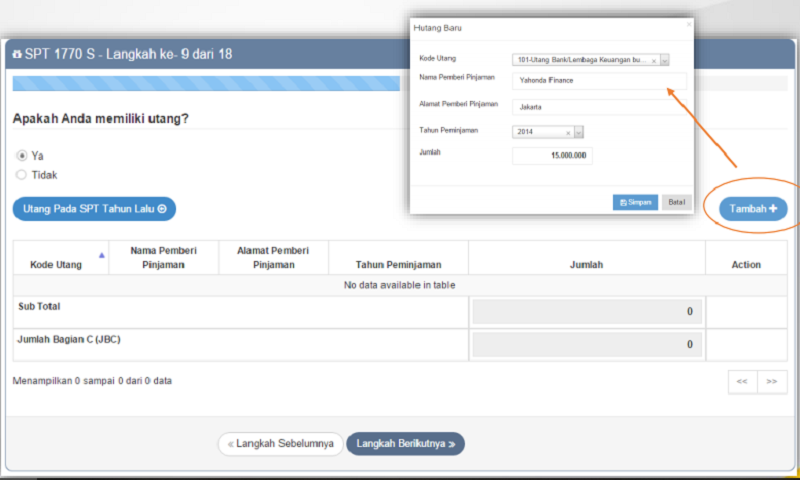Screen dimensions: 800x480
Task: Select the Ya radio option
Action: pyautogui.click(x=21, y=156)
